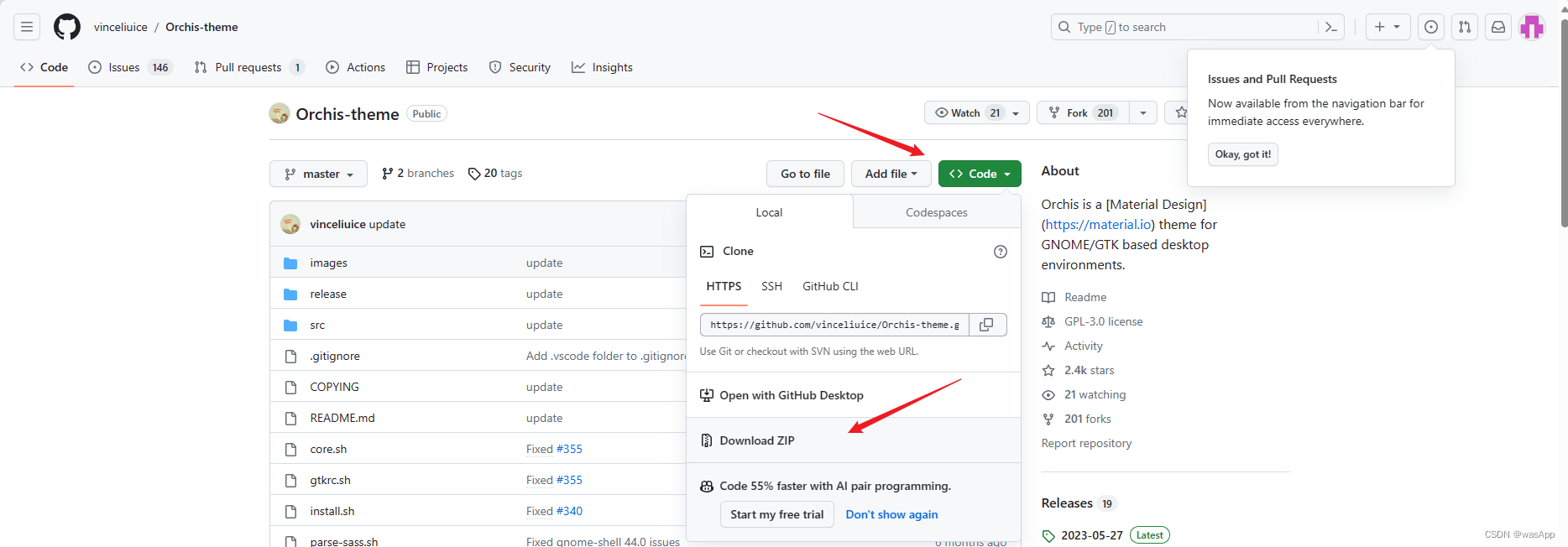1568x547 pixels.
Task: Open issue #340 link in install.sh row
Action: (569, 511)
